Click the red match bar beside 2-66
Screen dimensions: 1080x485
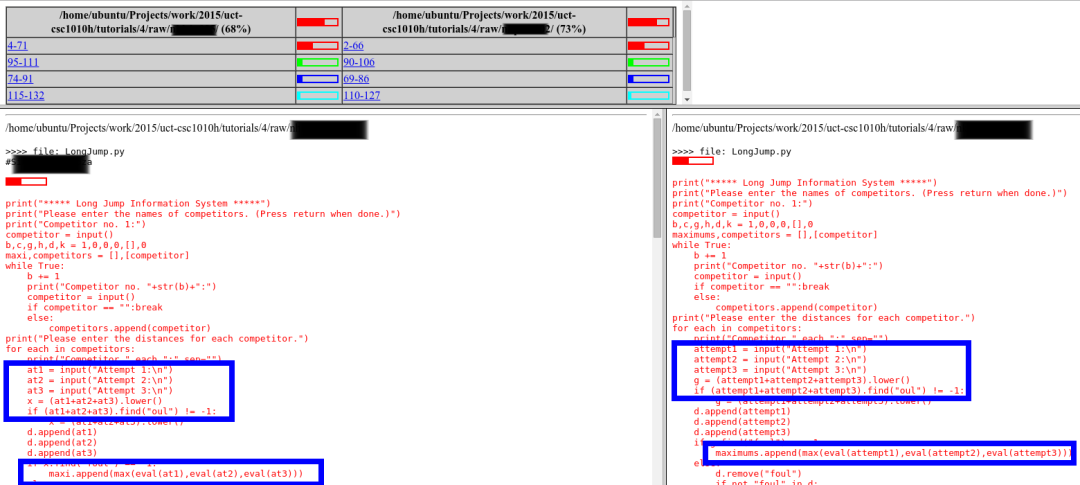click(x=649, y=45)
